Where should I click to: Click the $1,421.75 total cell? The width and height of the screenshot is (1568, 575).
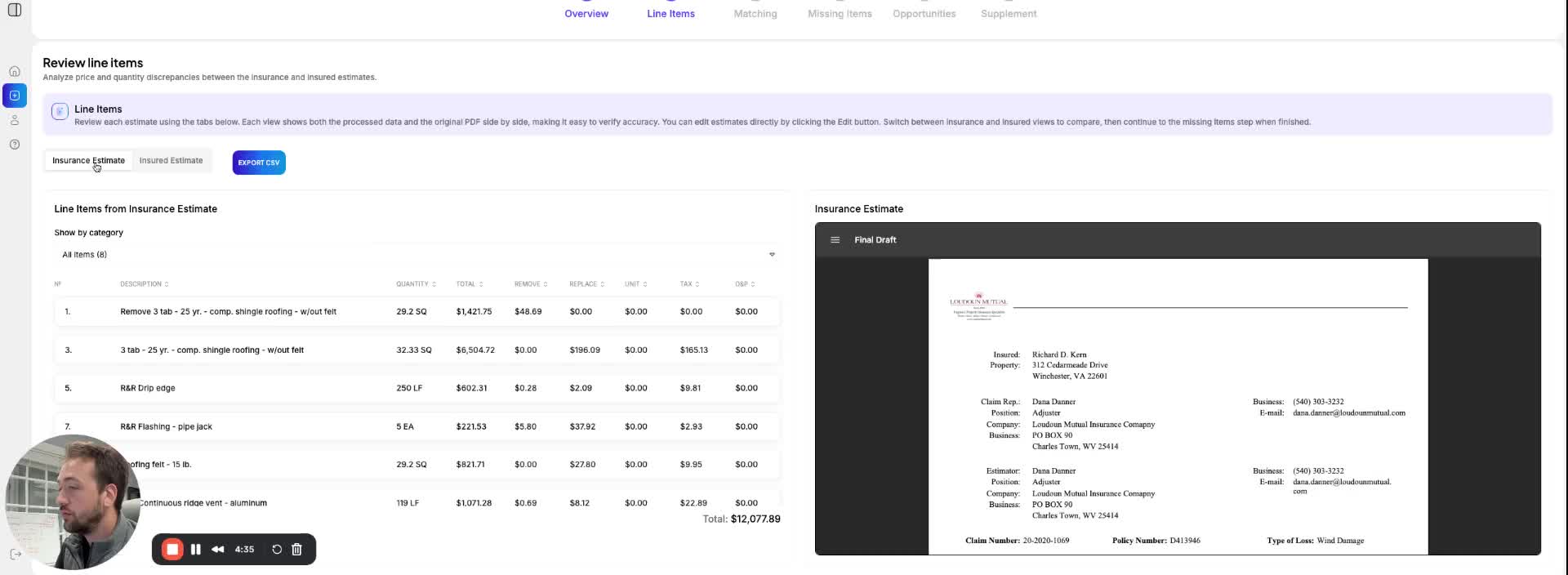coord(474,312)
